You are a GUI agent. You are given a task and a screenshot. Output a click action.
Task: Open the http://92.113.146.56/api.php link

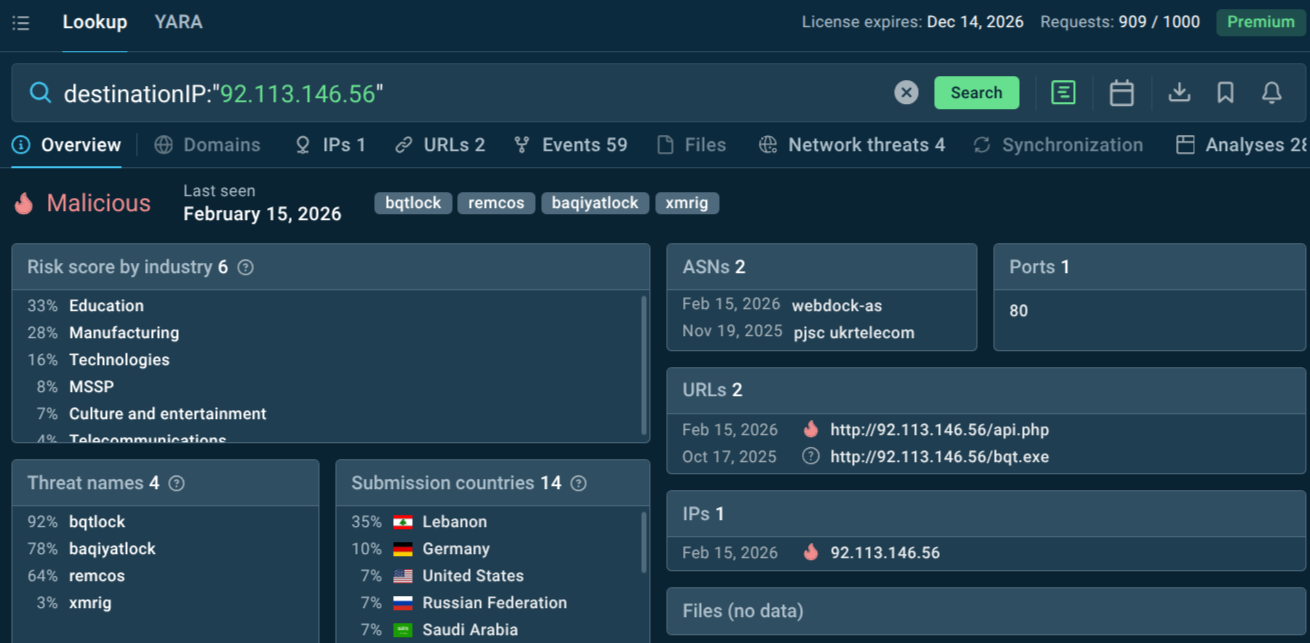(x=939, y=429)
